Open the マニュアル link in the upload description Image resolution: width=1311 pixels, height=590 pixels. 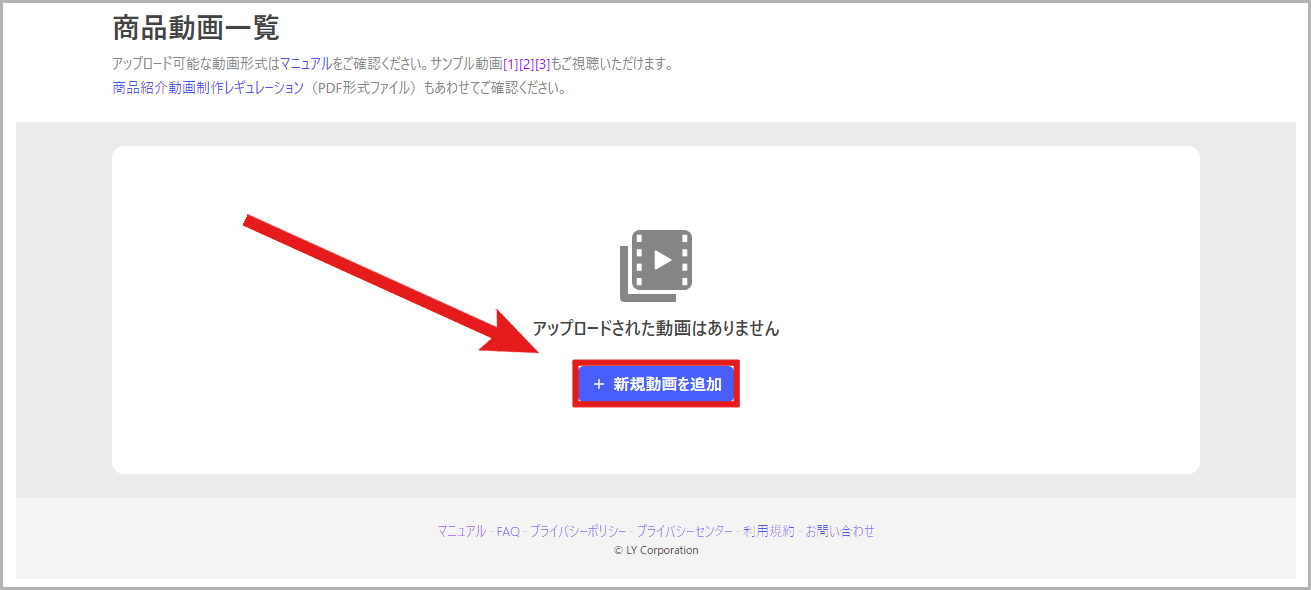tap(306, 64)
